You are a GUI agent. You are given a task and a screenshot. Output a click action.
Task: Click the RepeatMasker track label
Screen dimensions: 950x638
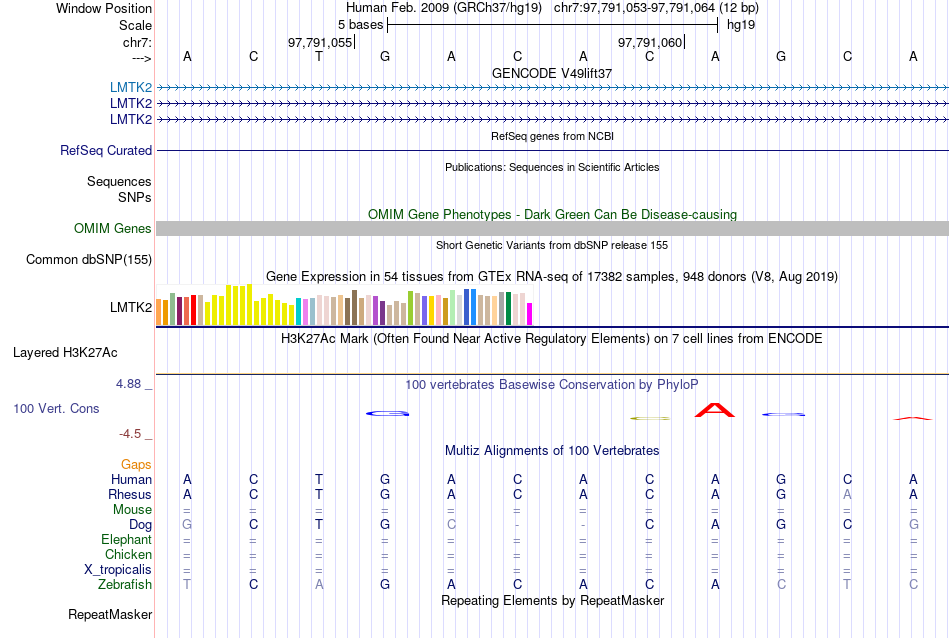click(x=110, y=614)
